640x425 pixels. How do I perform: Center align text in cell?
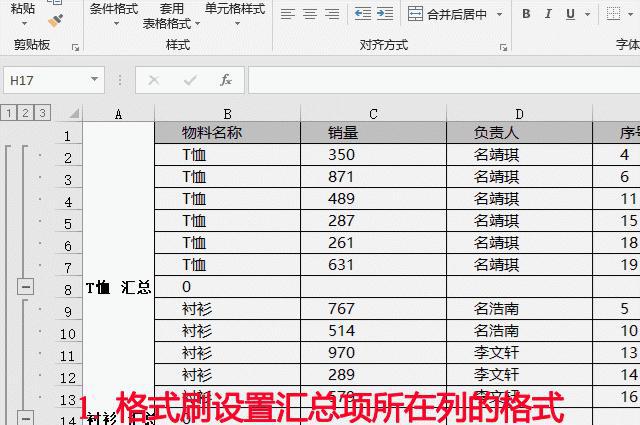310,14
